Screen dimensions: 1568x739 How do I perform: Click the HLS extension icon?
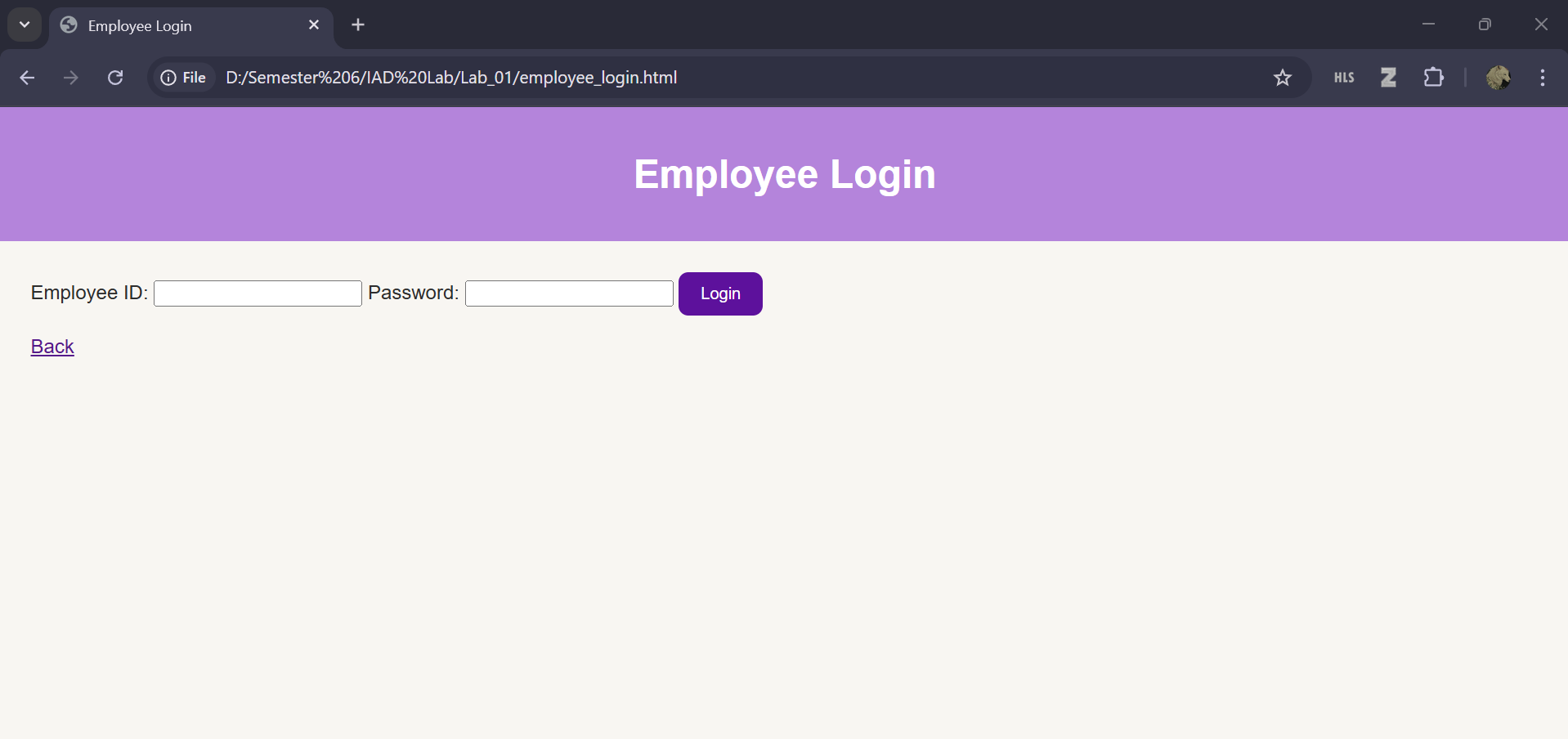tap(1343, 78)
